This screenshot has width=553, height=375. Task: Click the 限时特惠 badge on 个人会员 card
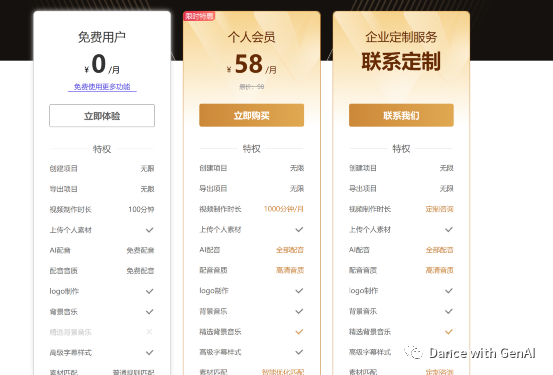(199, 16)
